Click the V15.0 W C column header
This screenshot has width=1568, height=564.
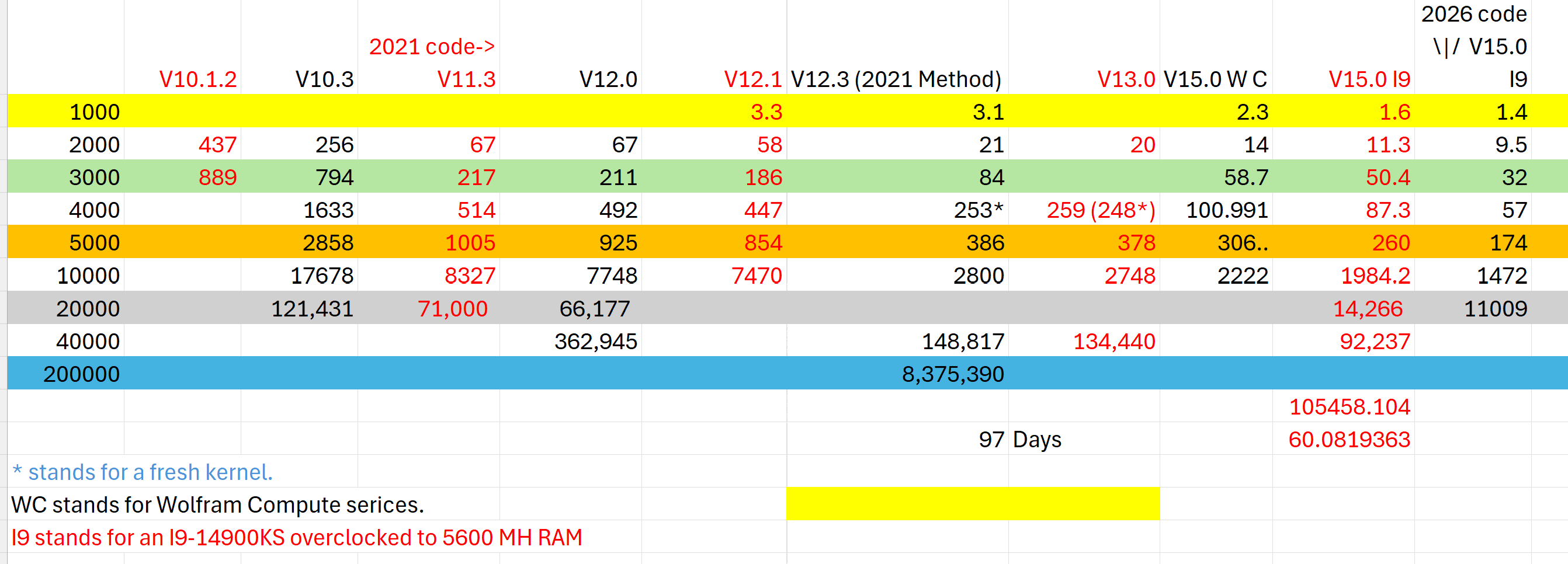point(1216,79)
